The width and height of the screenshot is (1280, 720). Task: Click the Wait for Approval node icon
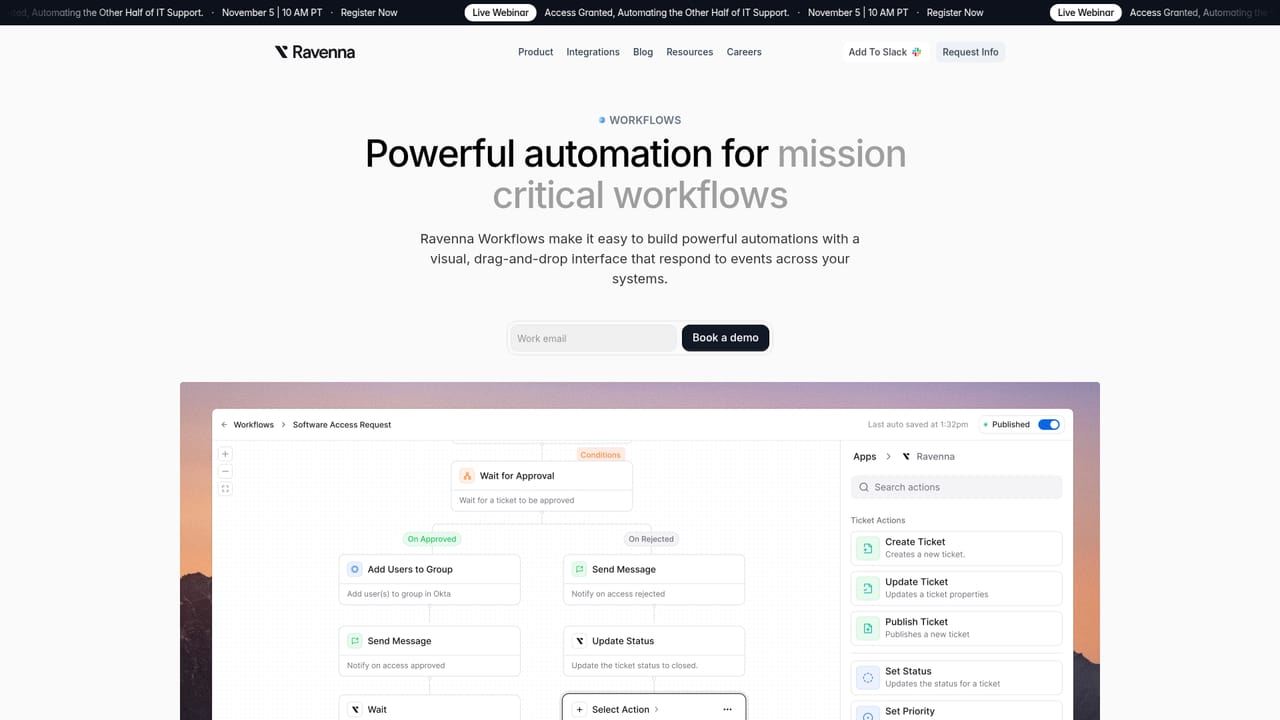467,476
